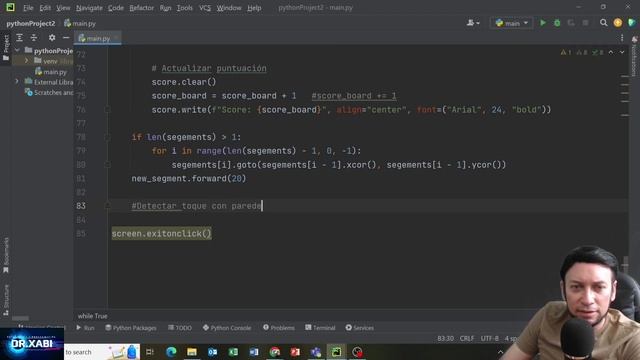
Task: Open the Run menu
Action: coord(165,8)
